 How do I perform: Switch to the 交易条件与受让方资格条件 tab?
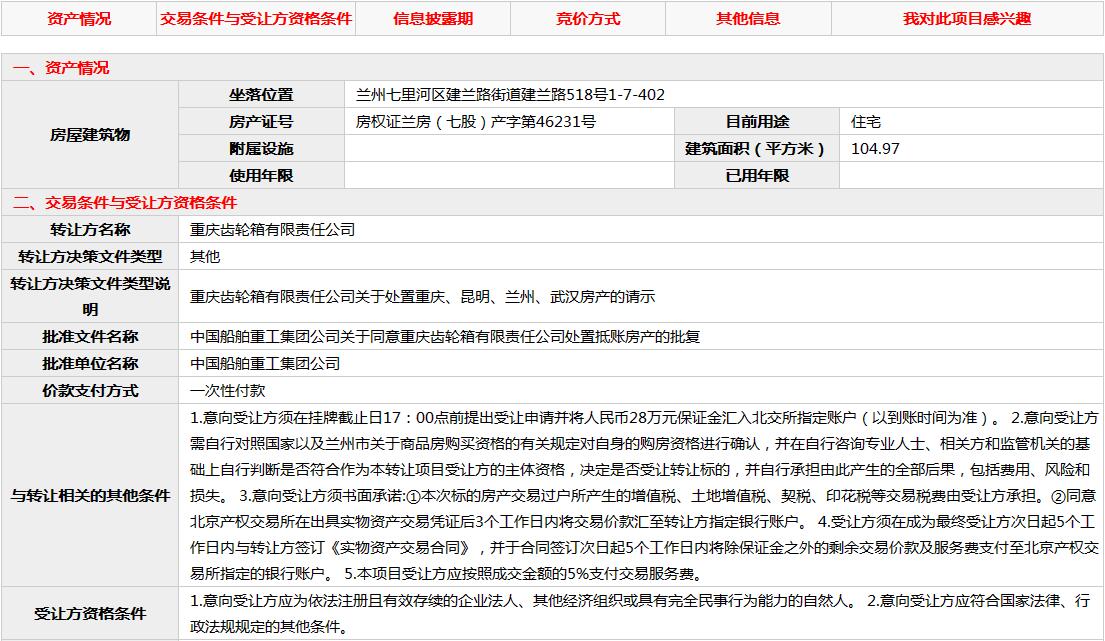pos(256,19)
